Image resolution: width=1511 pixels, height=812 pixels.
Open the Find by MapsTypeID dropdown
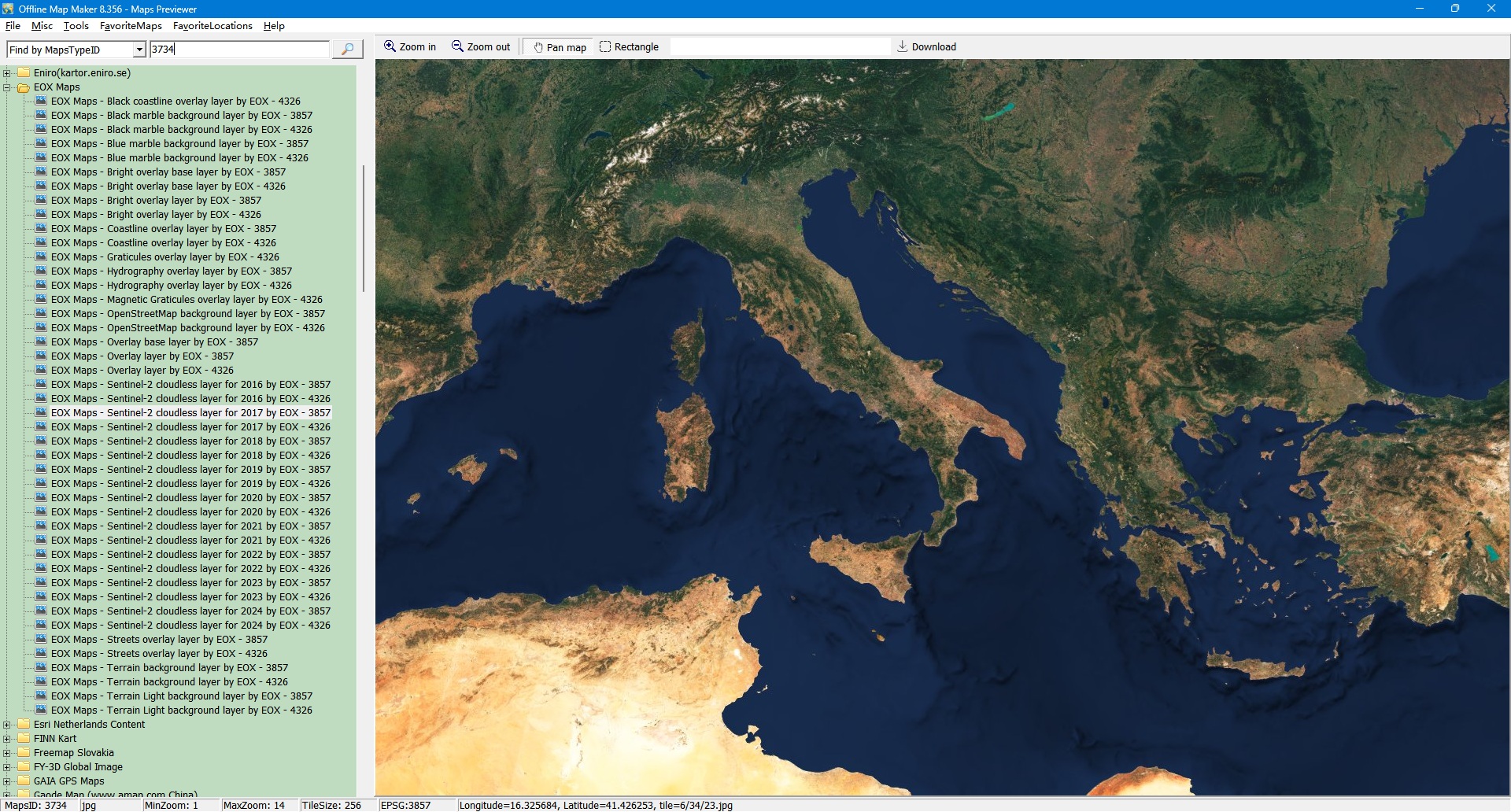pos(139,50)
